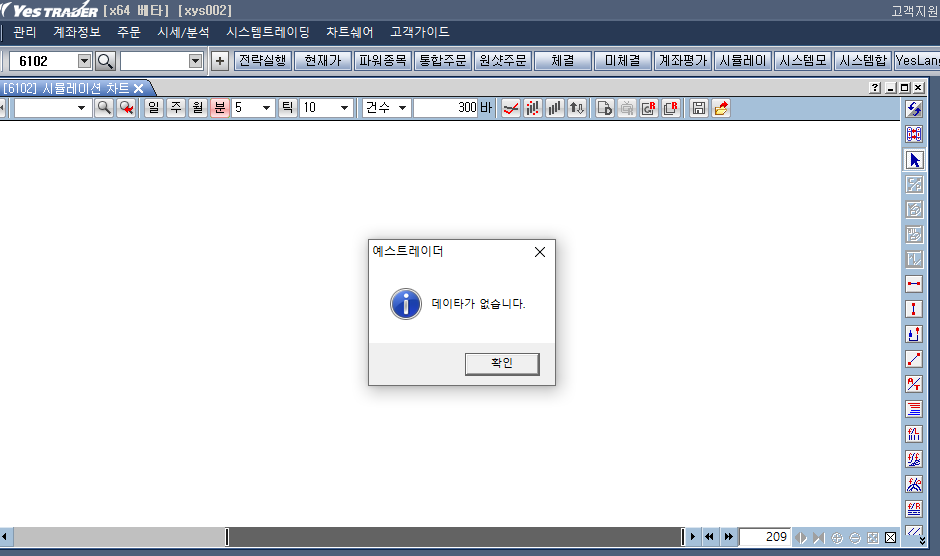This screenshot has width=940, height=556.
Task: Expand the 6102 screen number dropdown
Action: pos(84,61)
